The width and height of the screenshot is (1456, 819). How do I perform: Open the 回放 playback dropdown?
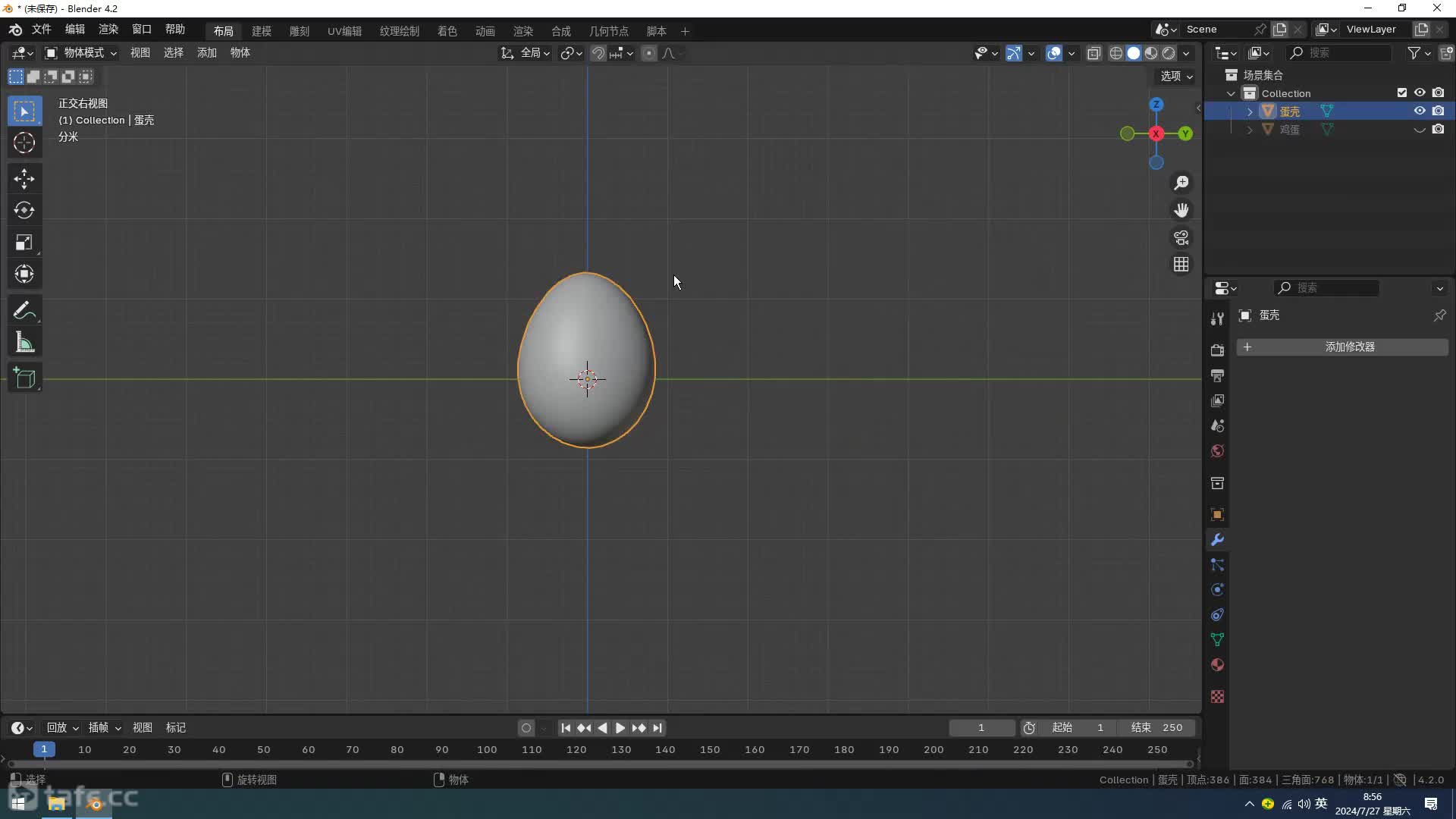click(x=62, y=728)
